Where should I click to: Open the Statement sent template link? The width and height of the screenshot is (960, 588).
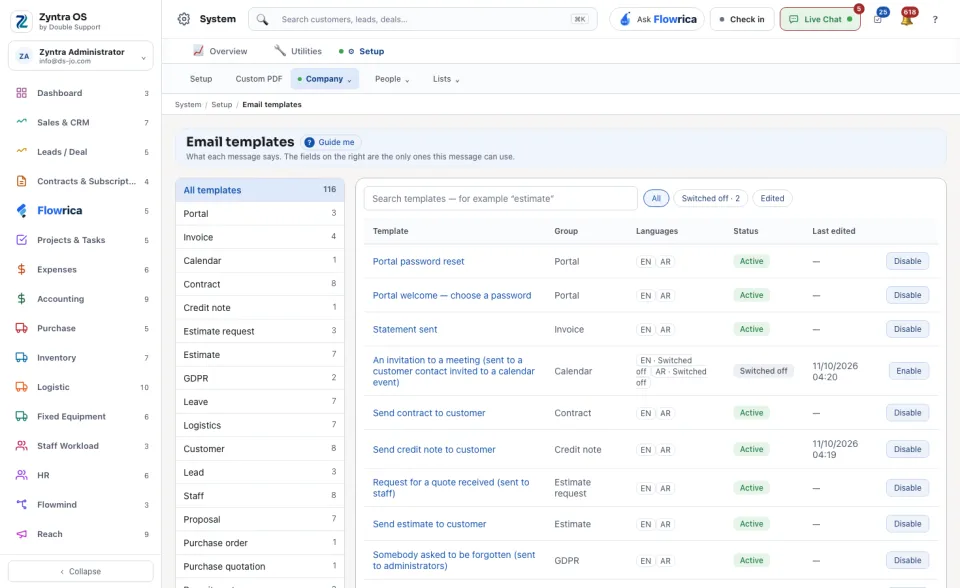click(x=405, y=330)
